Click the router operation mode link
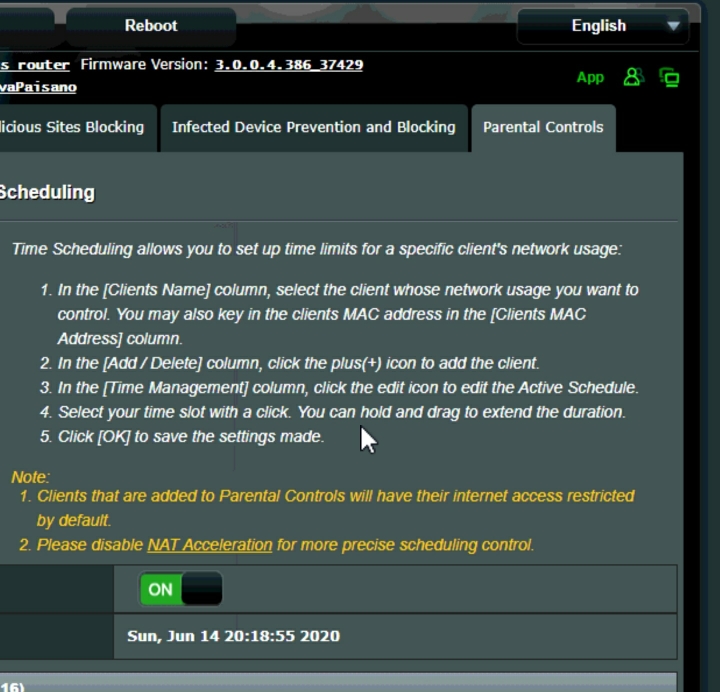The image size is (720, 692). click(x=35, y=65)
